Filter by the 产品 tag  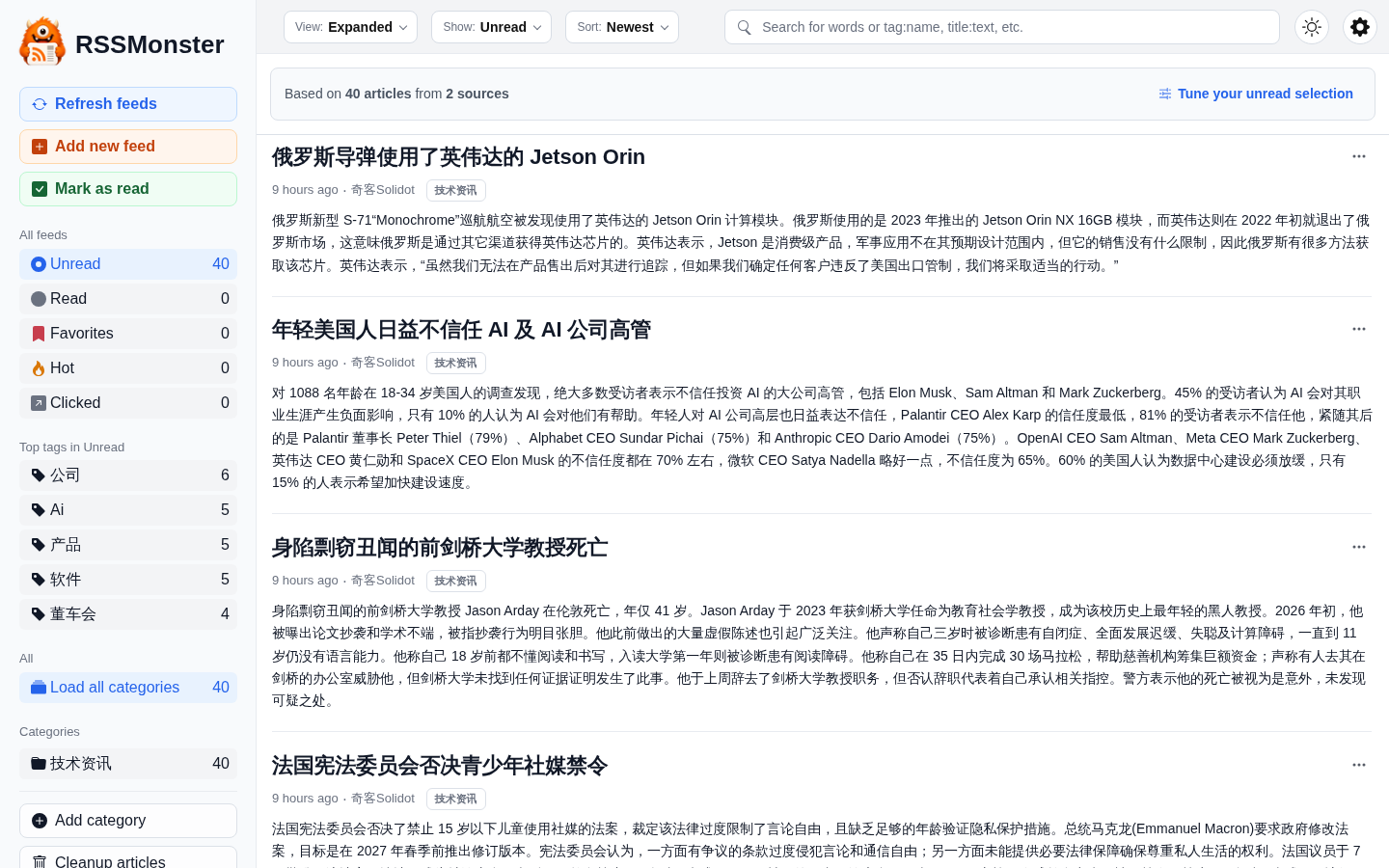[128, 545]
